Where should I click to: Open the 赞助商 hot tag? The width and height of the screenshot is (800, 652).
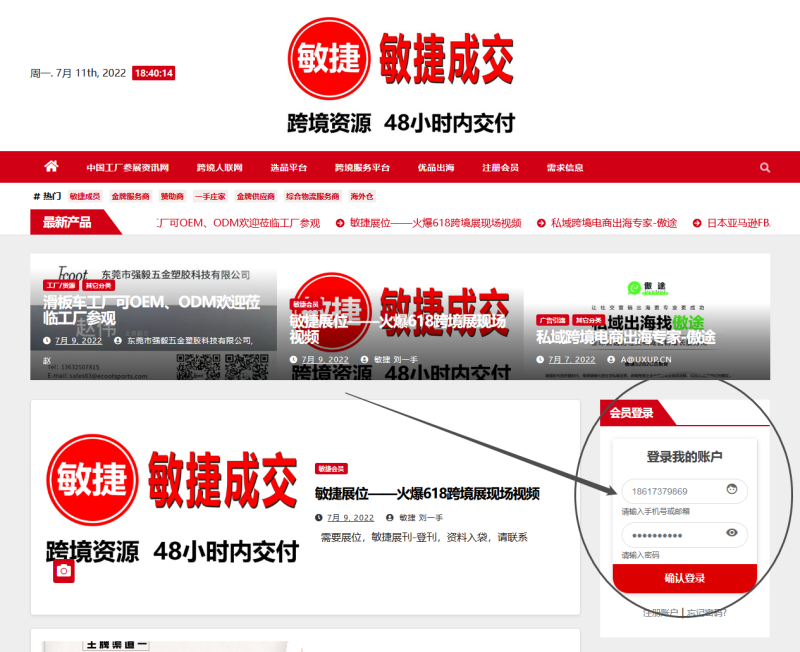(x=172, y=196)
